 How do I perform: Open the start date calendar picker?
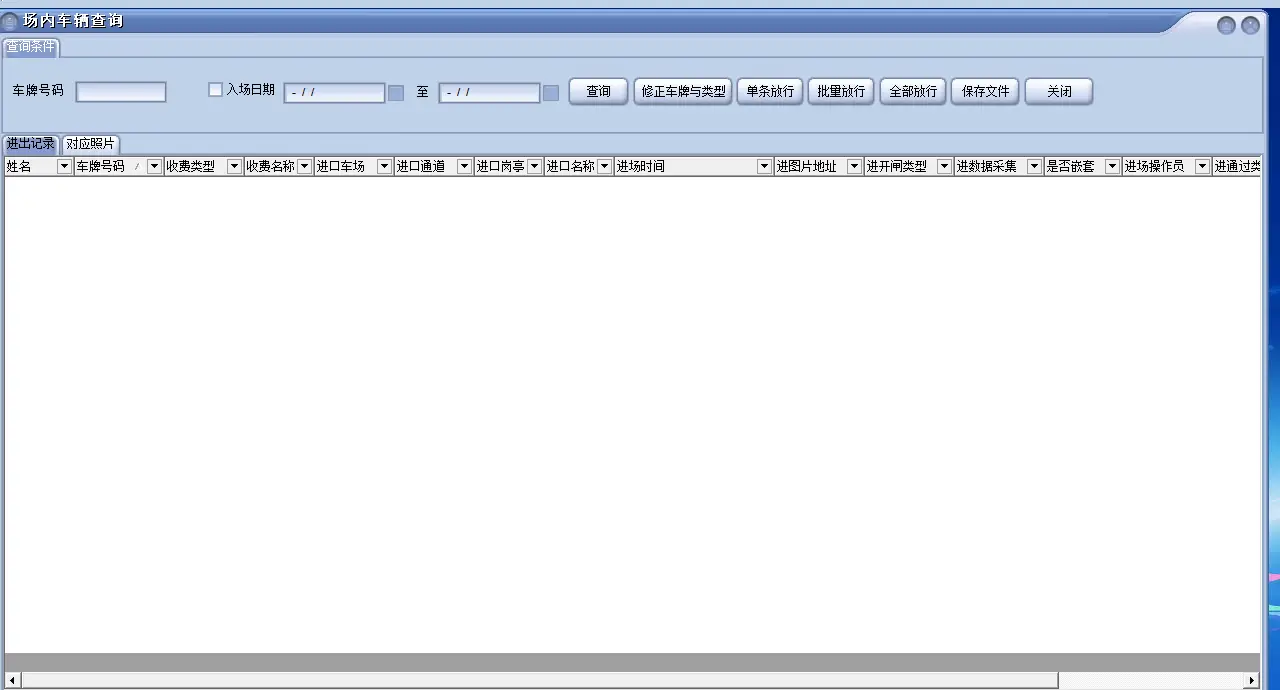[396, 93]
